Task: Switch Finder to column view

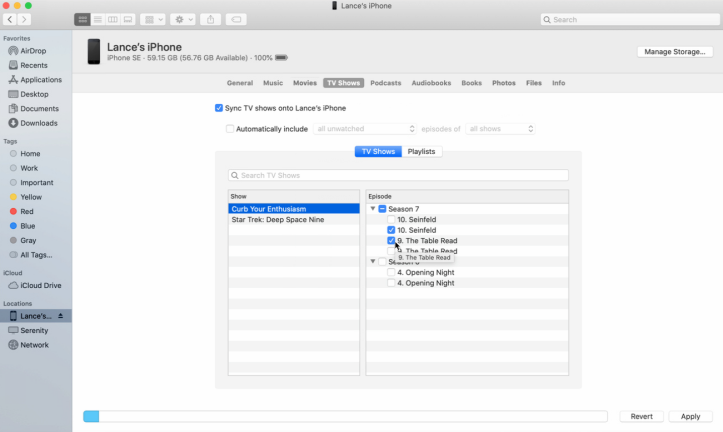Action: [113, 19]
